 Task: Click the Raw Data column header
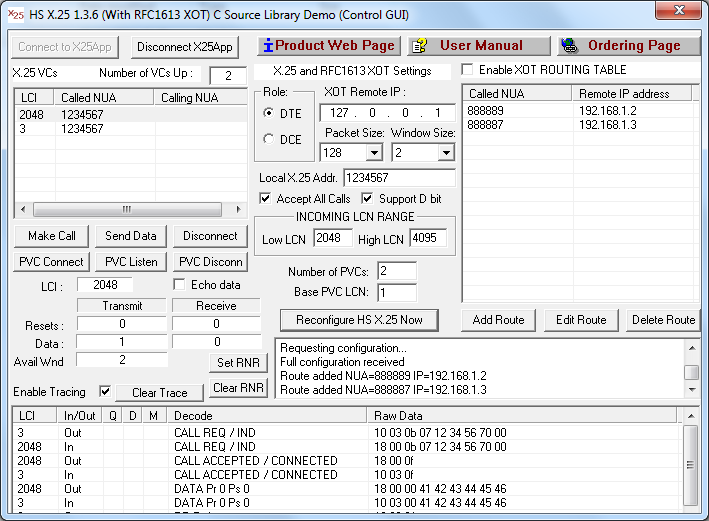point(521,415)
